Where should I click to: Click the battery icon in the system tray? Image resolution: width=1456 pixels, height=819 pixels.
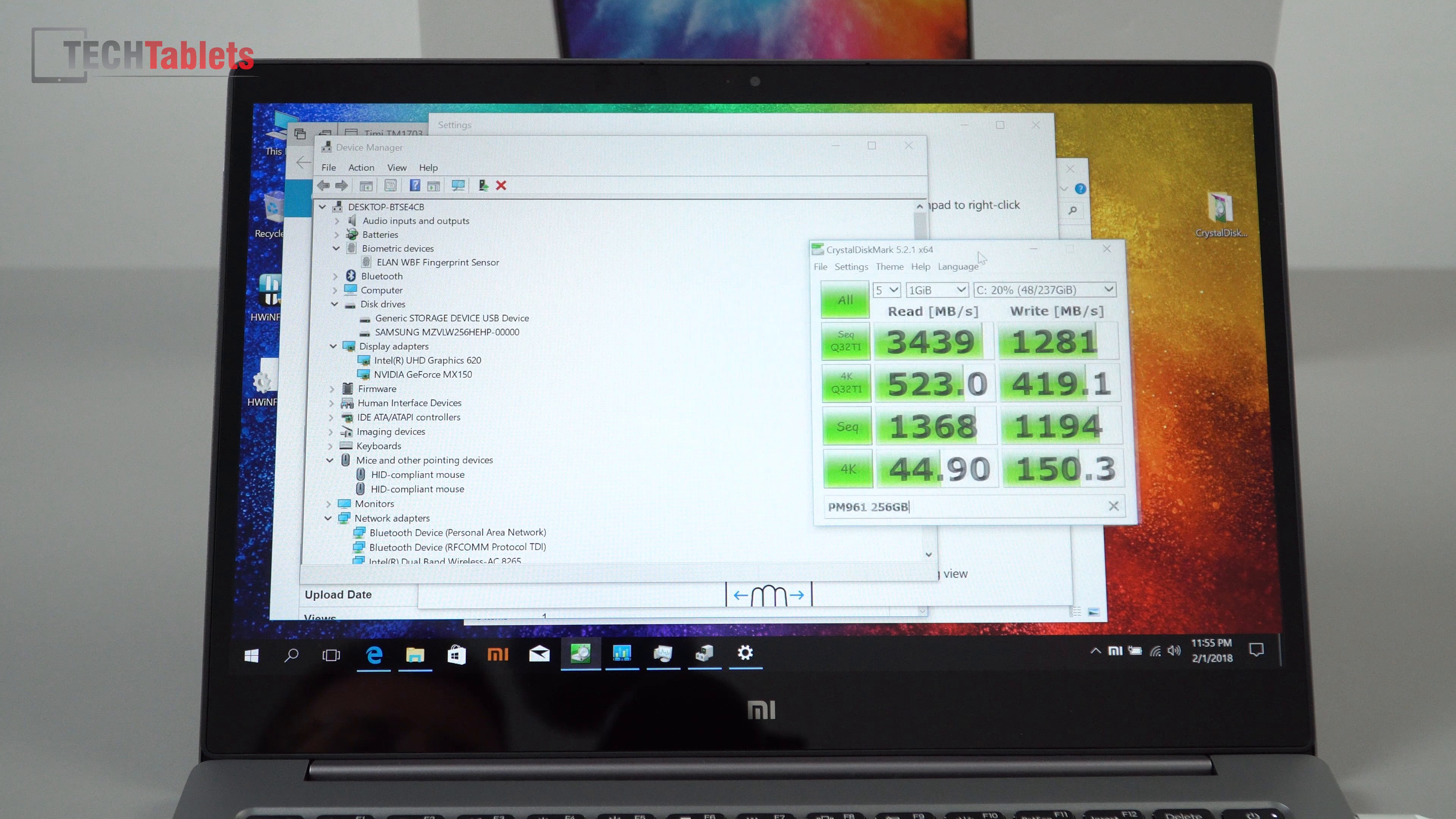pos(1135,651)
